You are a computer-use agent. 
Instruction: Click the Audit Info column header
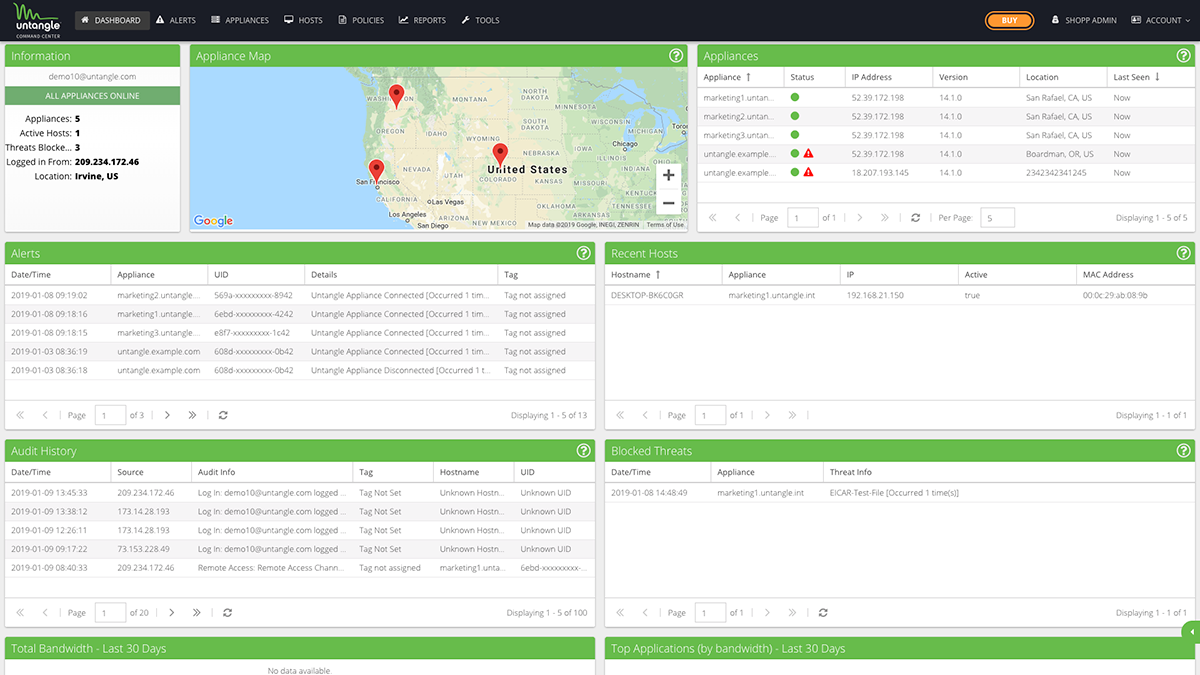point(272,472)
